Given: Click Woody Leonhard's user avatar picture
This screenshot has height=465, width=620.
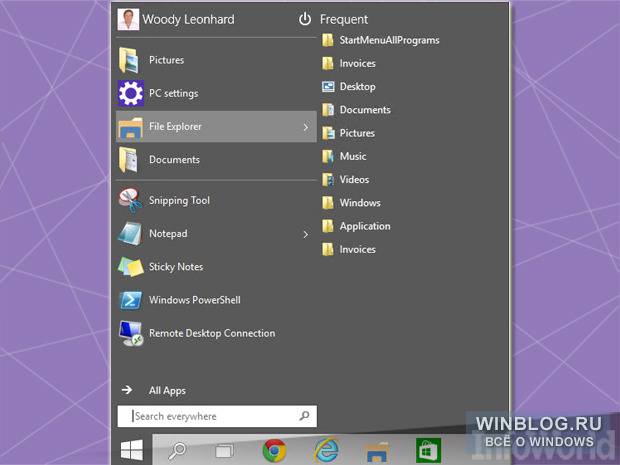Looking at the screenshot, I should [x=128, y=19].
